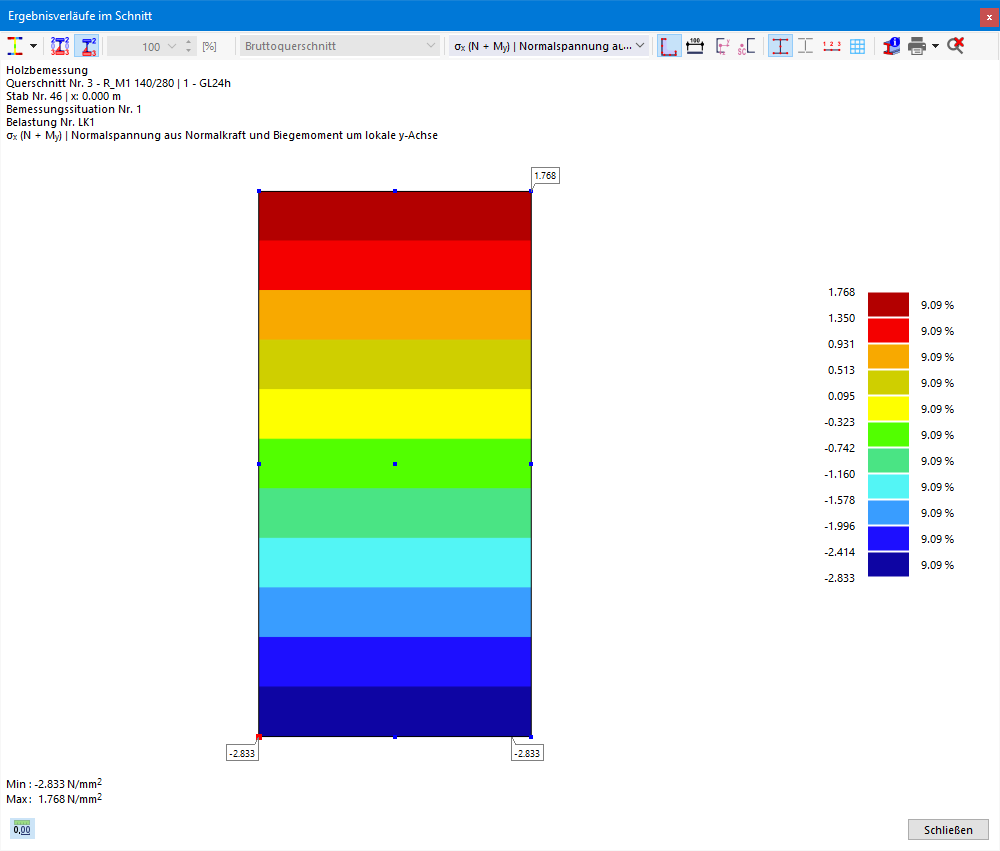Toggle the red stress points I-section icon
The image size is (1000, 851).
click(x=780, y=46)
